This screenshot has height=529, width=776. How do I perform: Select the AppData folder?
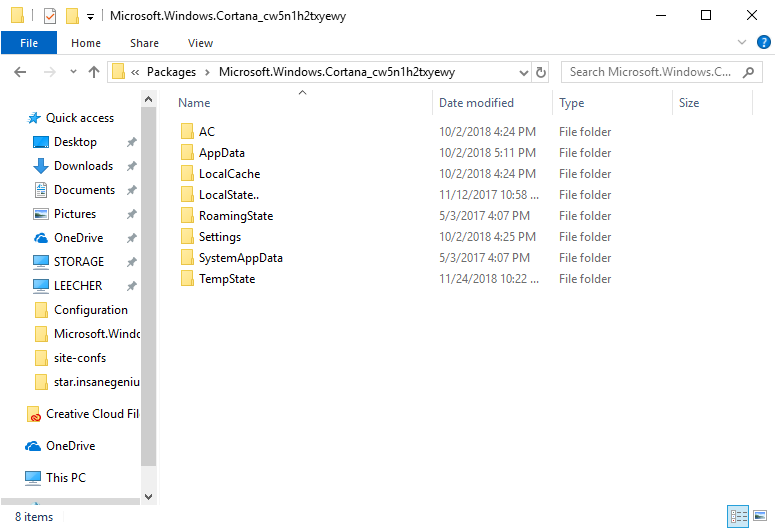[x=222, y=153]
